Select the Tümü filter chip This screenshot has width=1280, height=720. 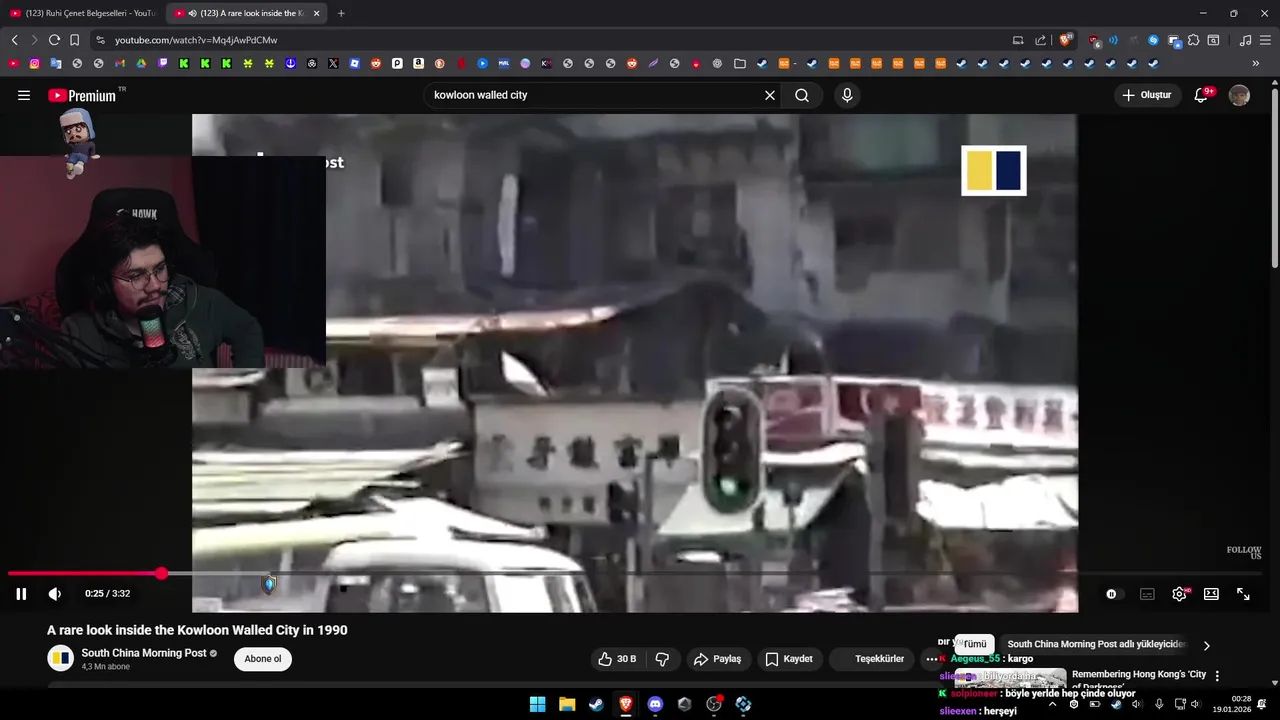click(975, 645)
